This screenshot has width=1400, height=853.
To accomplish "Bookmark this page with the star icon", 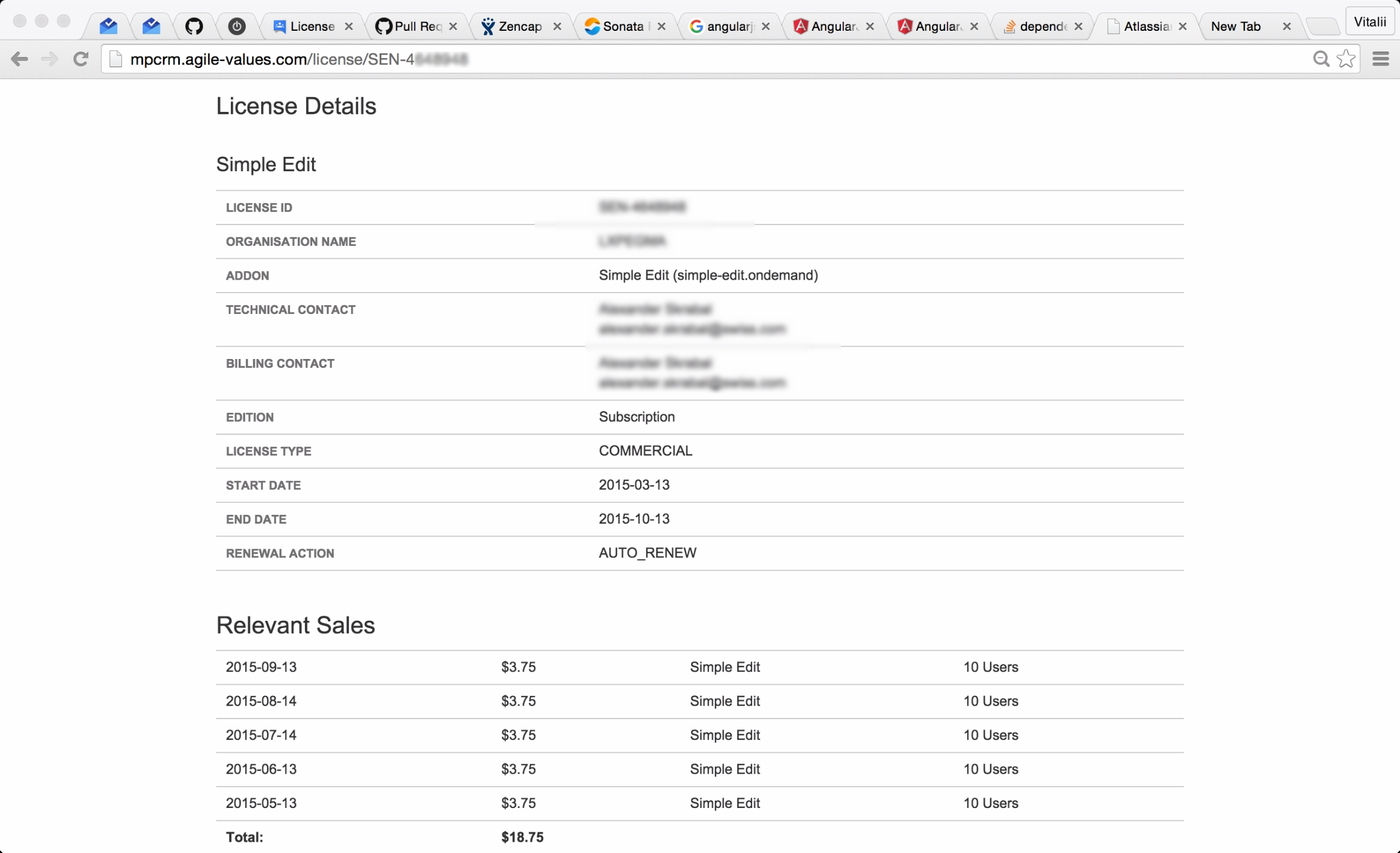I will 1346,59.
